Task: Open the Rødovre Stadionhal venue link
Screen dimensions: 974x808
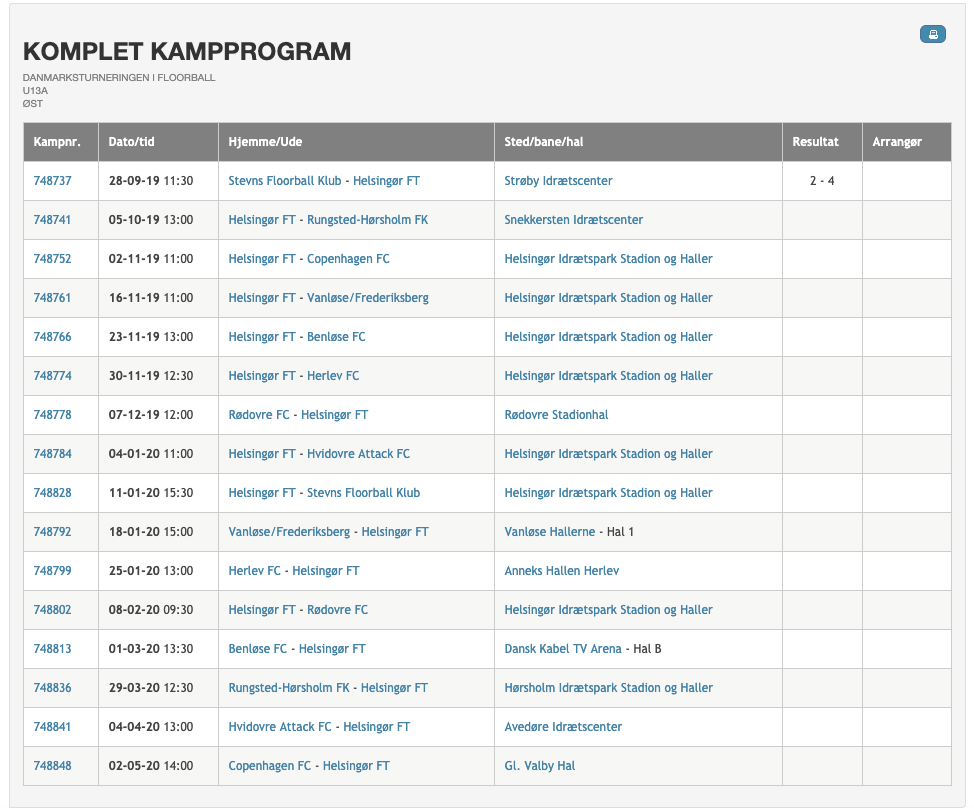Action: (x=556, y=415)
